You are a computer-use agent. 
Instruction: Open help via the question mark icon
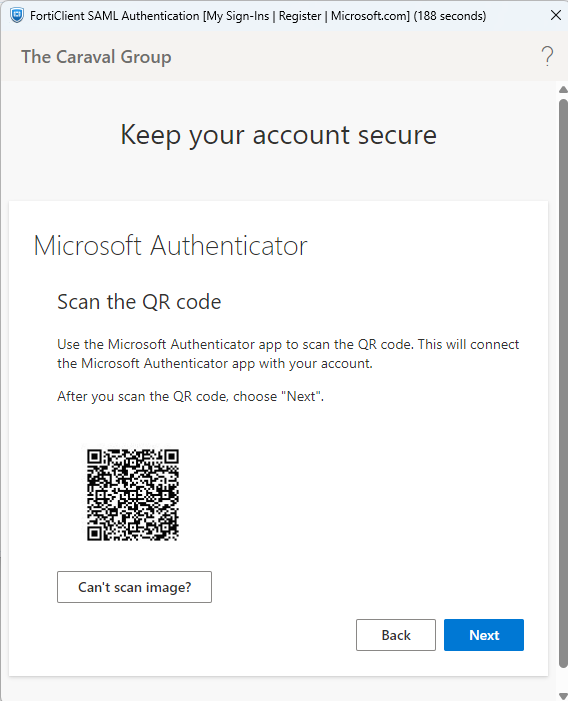pyautogui.click(x=547, y=56)
